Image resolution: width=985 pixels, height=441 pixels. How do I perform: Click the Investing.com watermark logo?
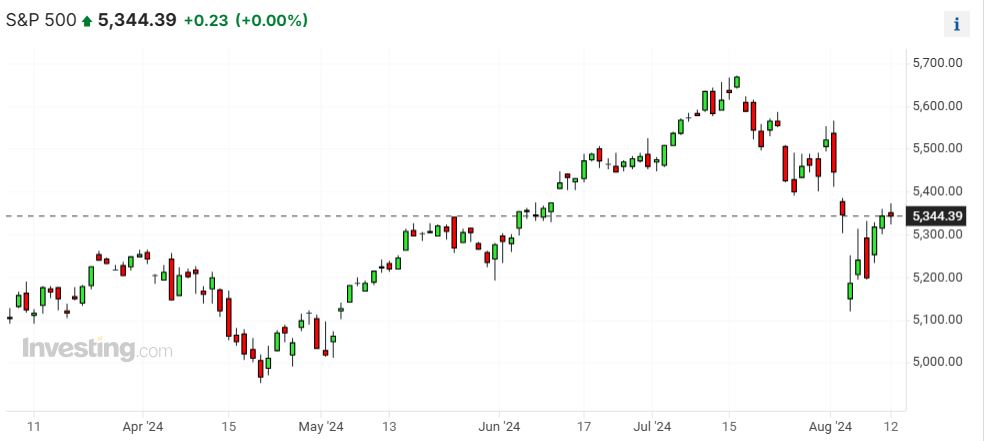[x=97, y=350]
